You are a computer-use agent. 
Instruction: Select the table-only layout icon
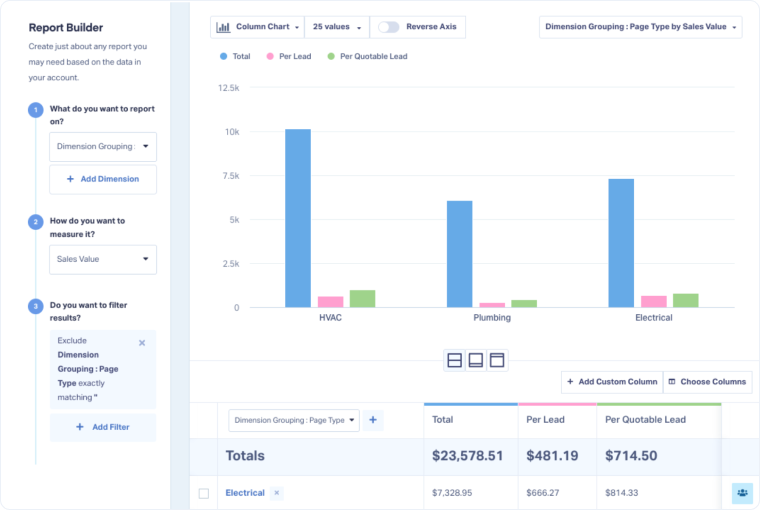(x=497, y=360)
